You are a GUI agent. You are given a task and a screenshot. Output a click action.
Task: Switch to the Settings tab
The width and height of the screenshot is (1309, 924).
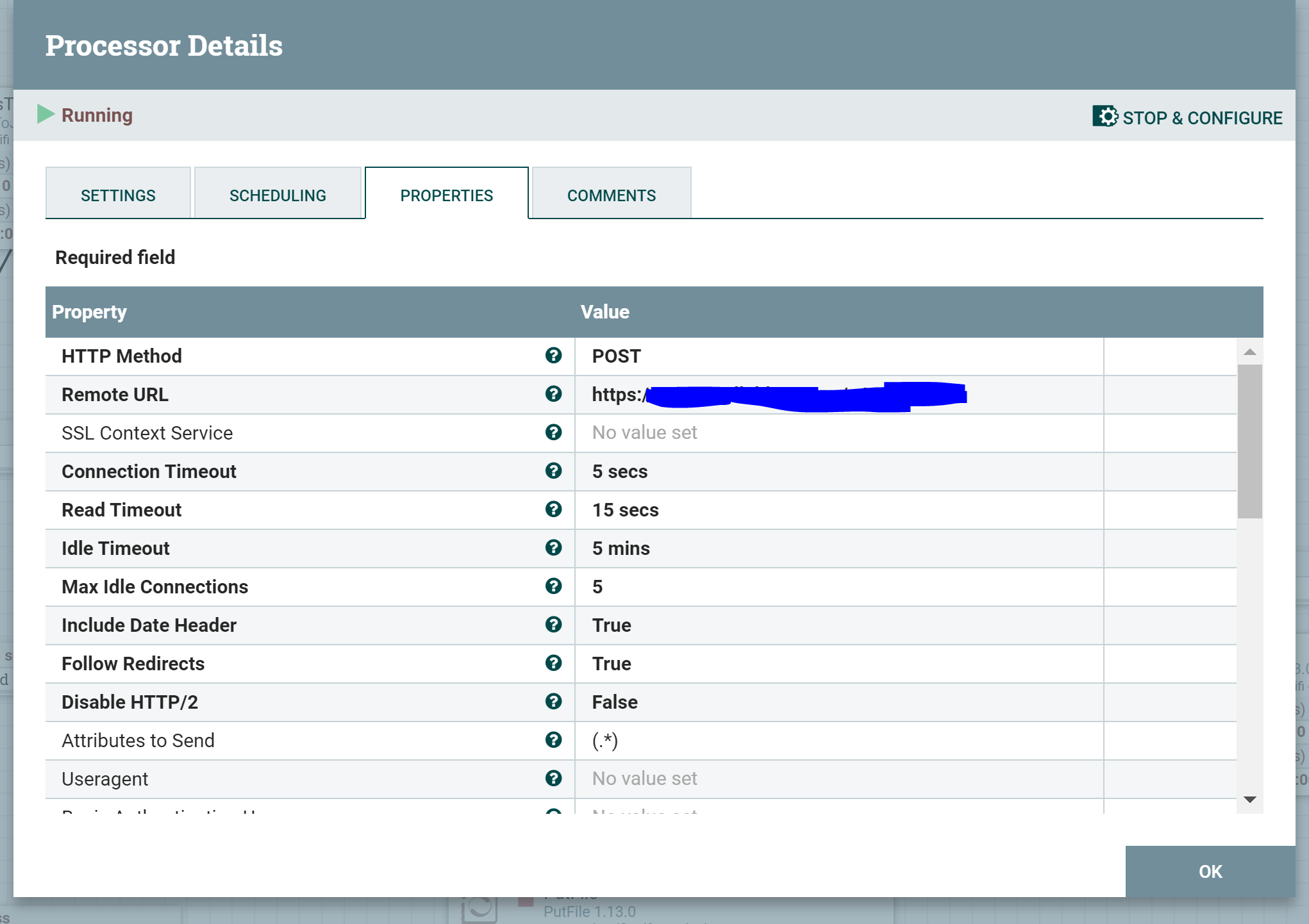click(118, 194)
